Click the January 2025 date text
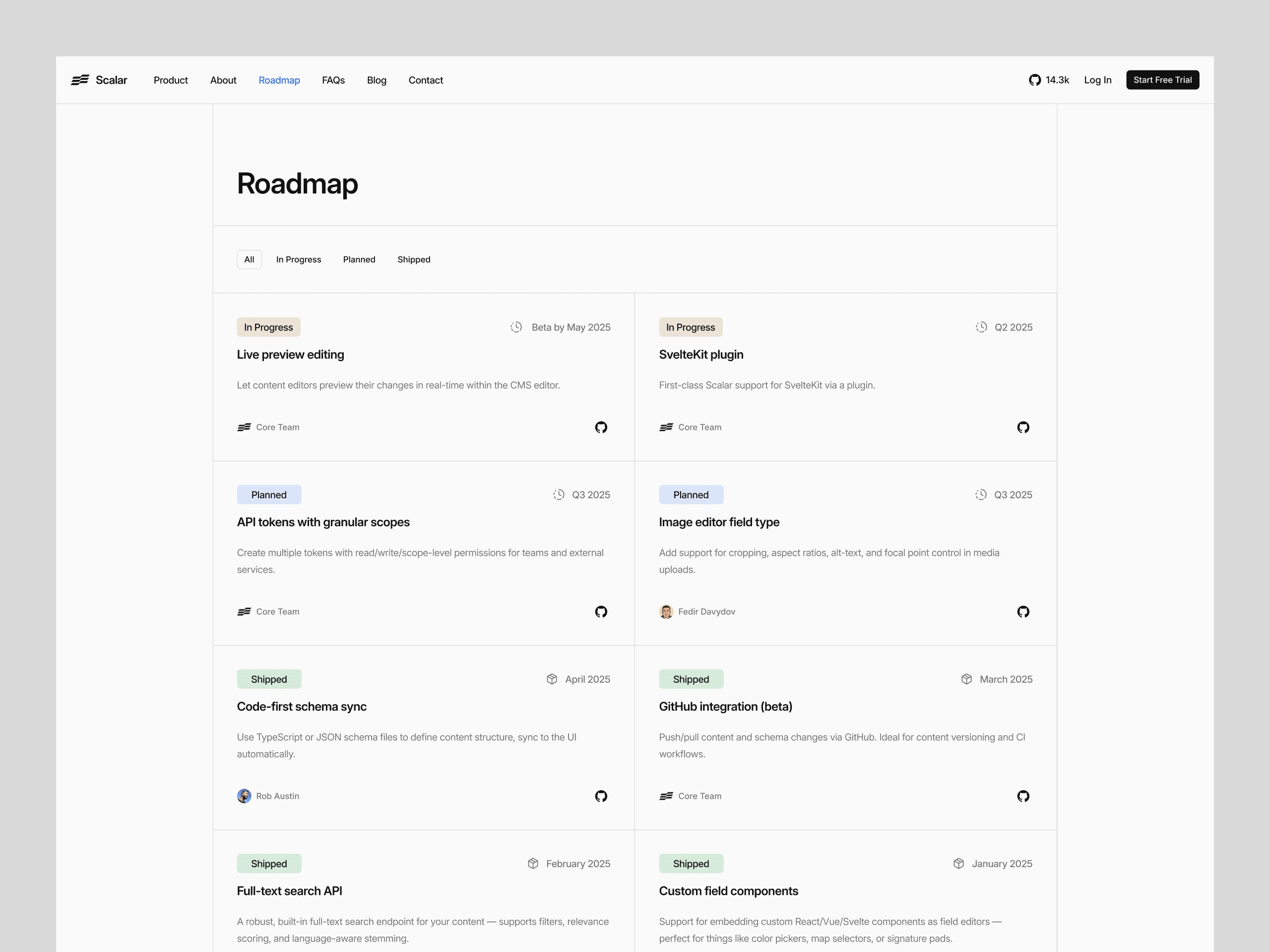 pyautogui.click(x=1002, y=864)
